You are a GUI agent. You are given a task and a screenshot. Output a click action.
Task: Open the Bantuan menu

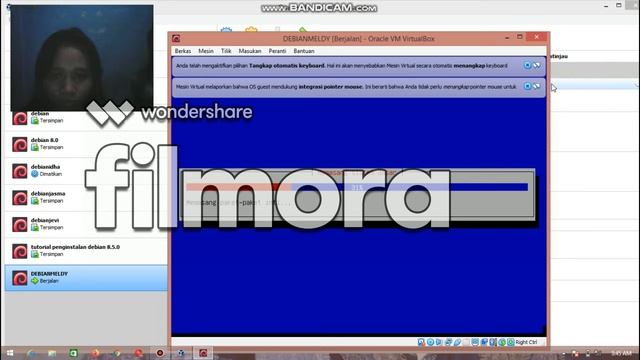coord(304,51)
